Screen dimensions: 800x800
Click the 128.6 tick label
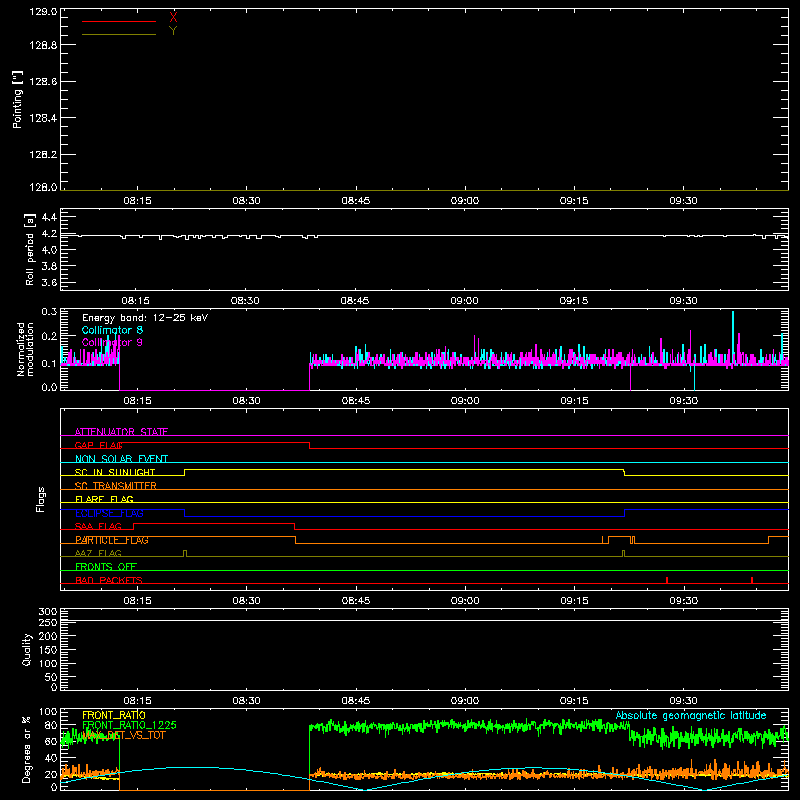pyautogui.click(x=43, y=82)
